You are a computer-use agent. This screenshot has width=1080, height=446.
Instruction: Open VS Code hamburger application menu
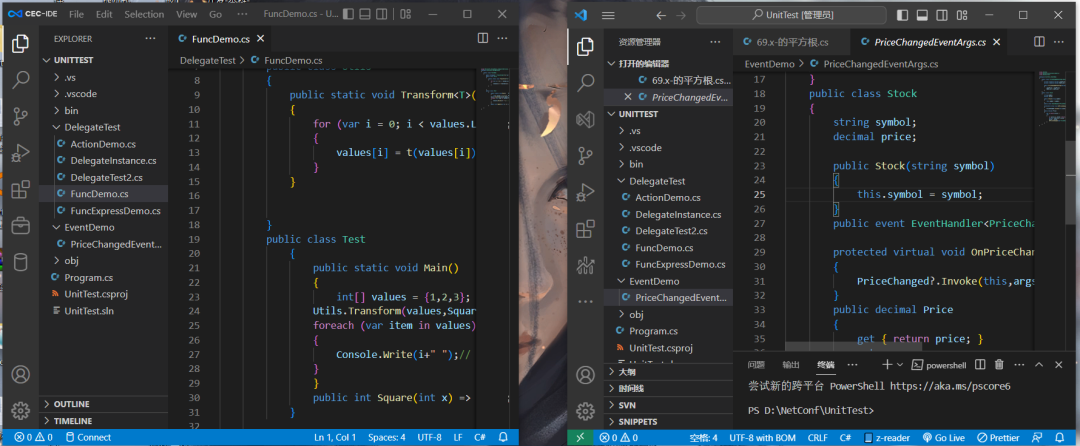point(608,15)
